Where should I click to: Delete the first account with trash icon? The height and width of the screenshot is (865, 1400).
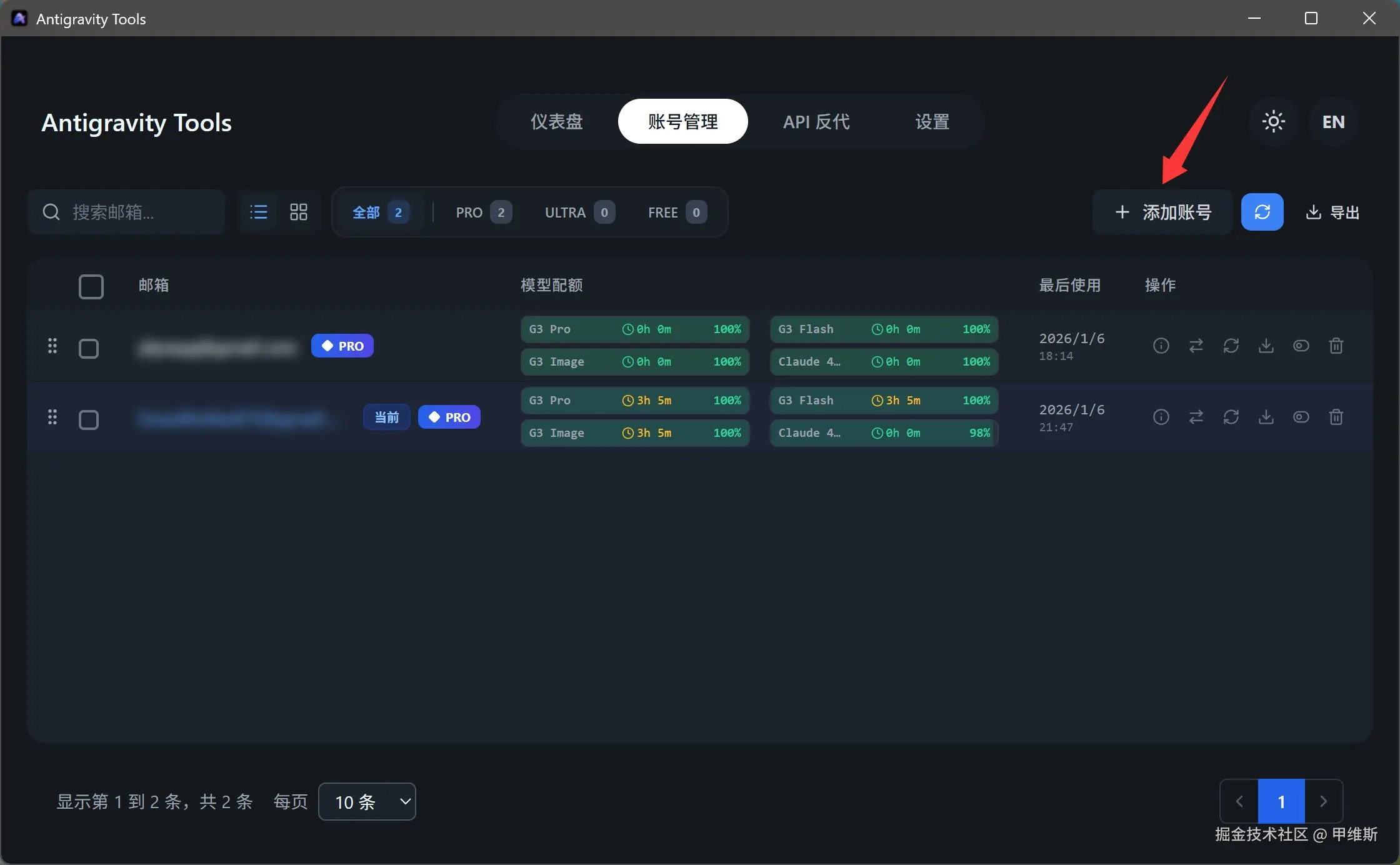pos(1336,346)
